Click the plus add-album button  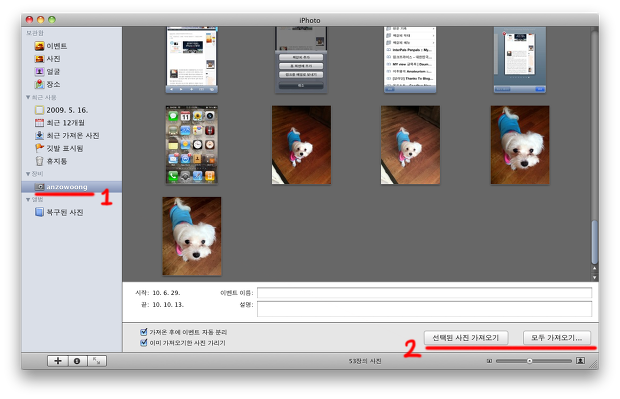58,361
